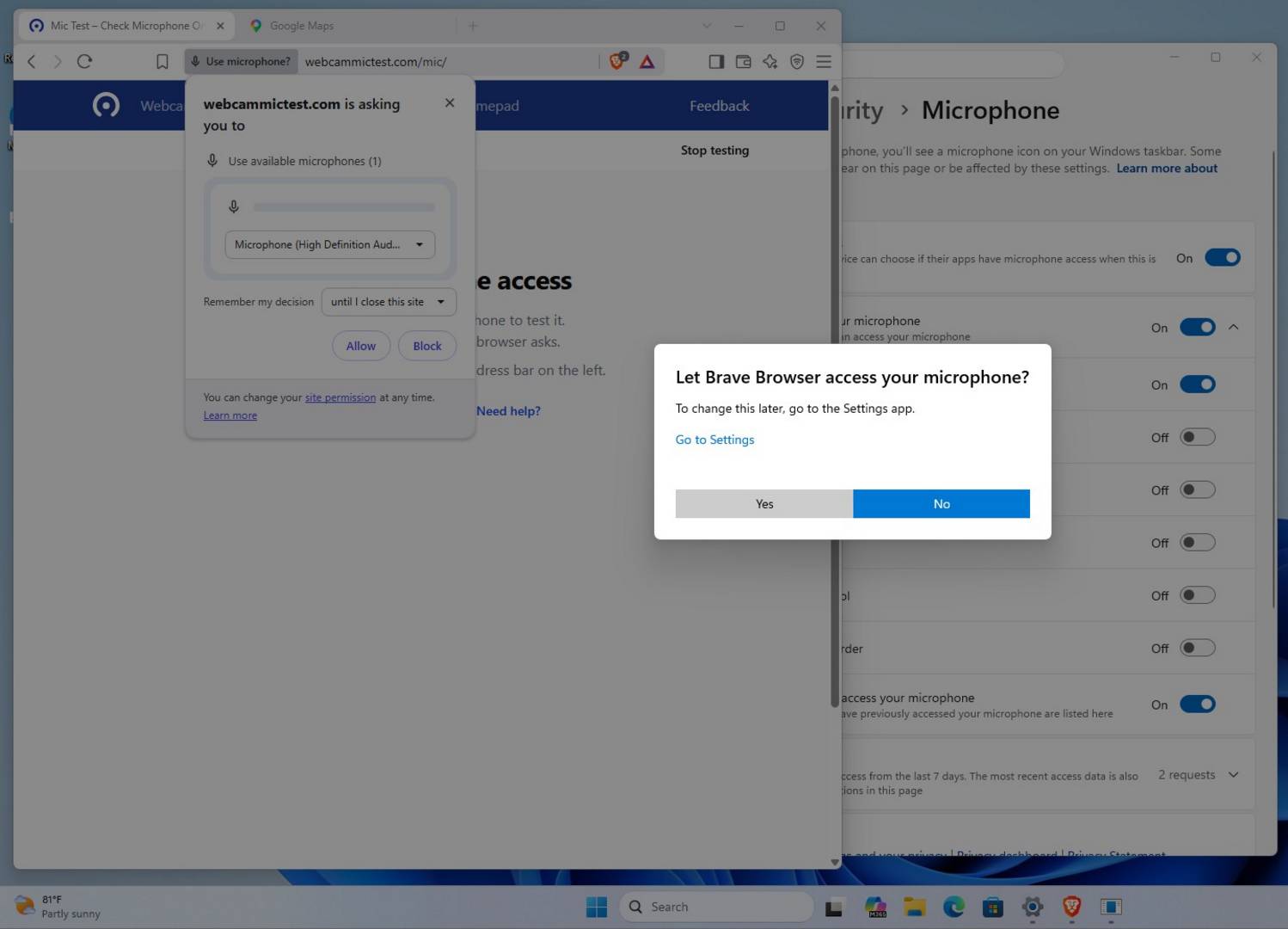Toggle 'Let apps access your microphone' switch
This screenshot has width=1288, height=929.
pos(1197,327)
